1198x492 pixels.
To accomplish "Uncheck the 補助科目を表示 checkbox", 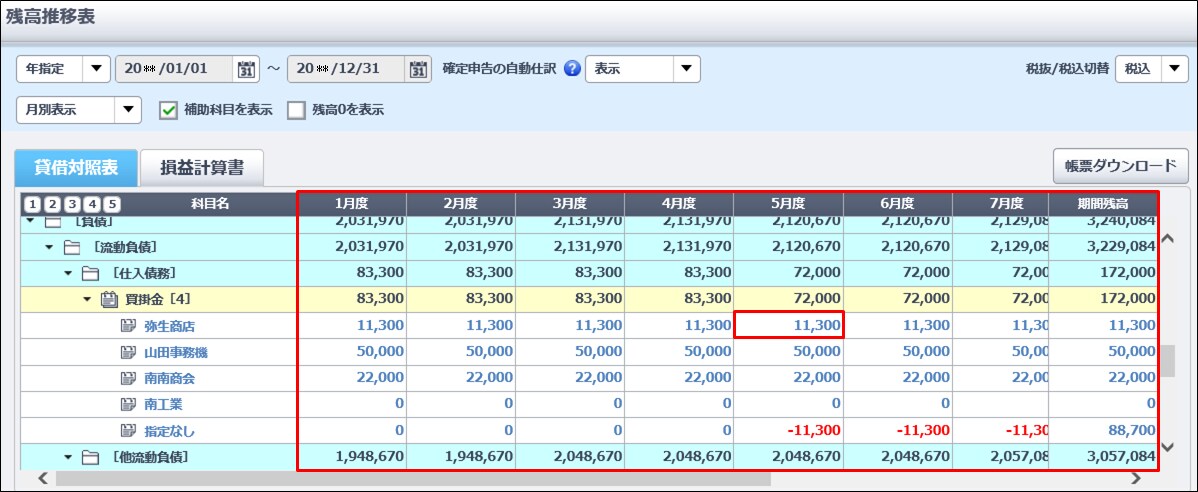I will coord(168,110).
